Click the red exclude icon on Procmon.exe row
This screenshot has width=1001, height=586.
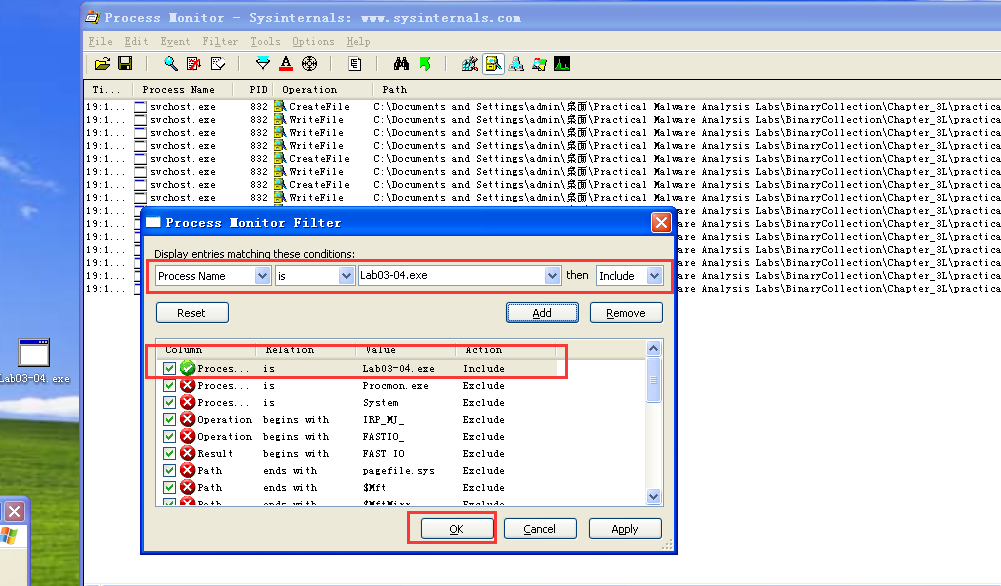(187, 386)
